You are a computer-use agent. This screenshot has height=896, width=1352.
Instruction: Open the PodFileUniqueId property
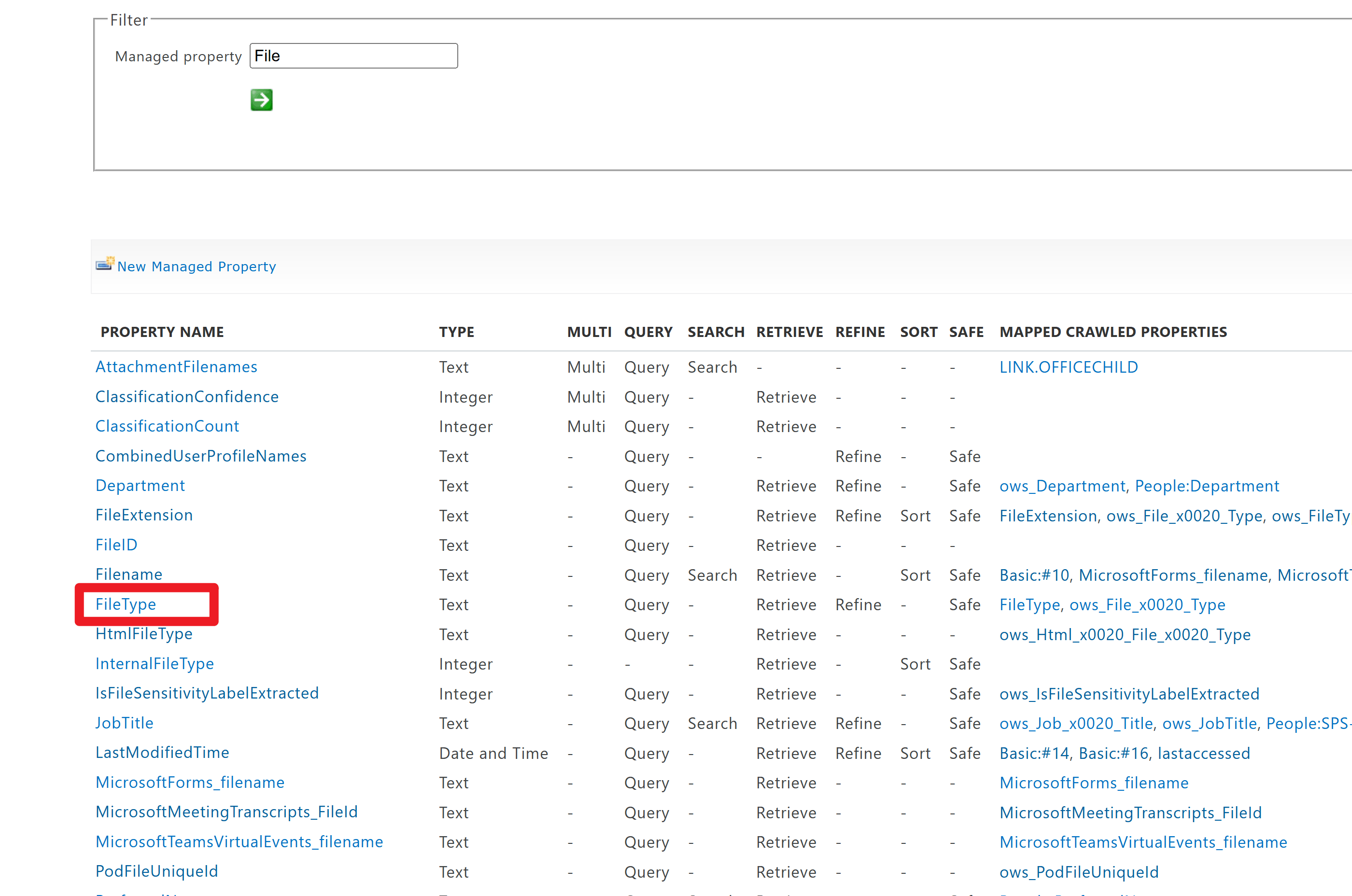point(156,871)
